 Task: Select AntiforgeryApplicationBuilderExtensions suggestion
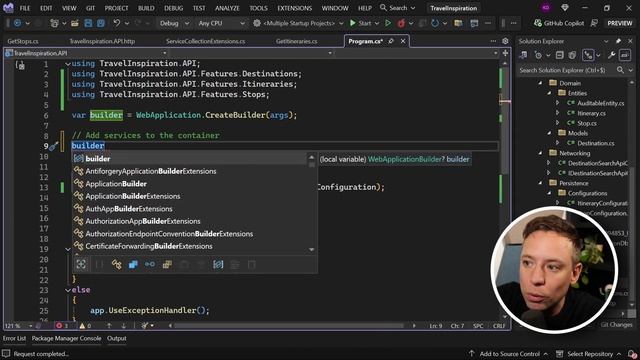pyautogui.click(x=190, y=171)
